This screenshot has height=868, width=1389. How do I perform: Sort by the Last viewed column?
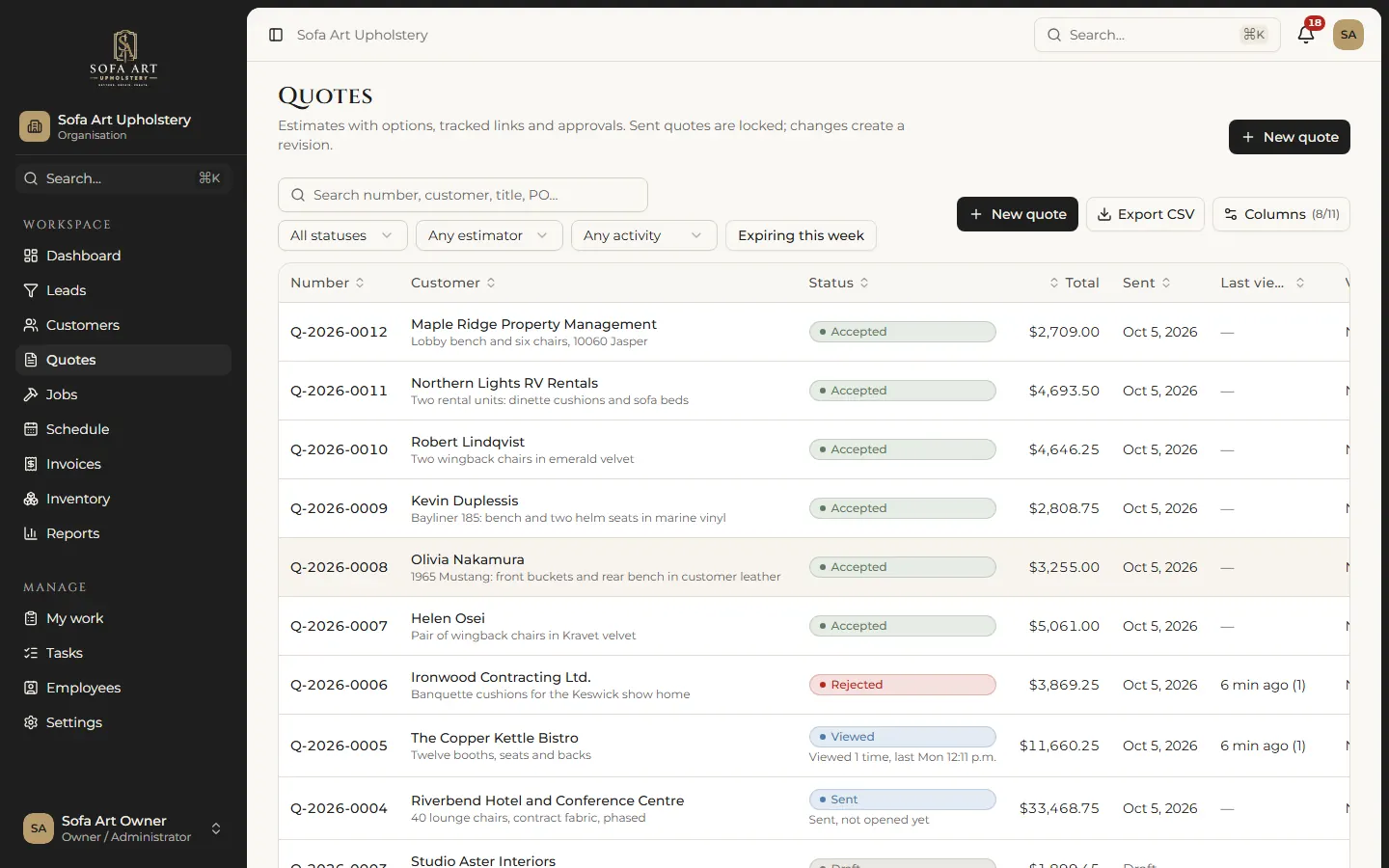coord(1263,283)
